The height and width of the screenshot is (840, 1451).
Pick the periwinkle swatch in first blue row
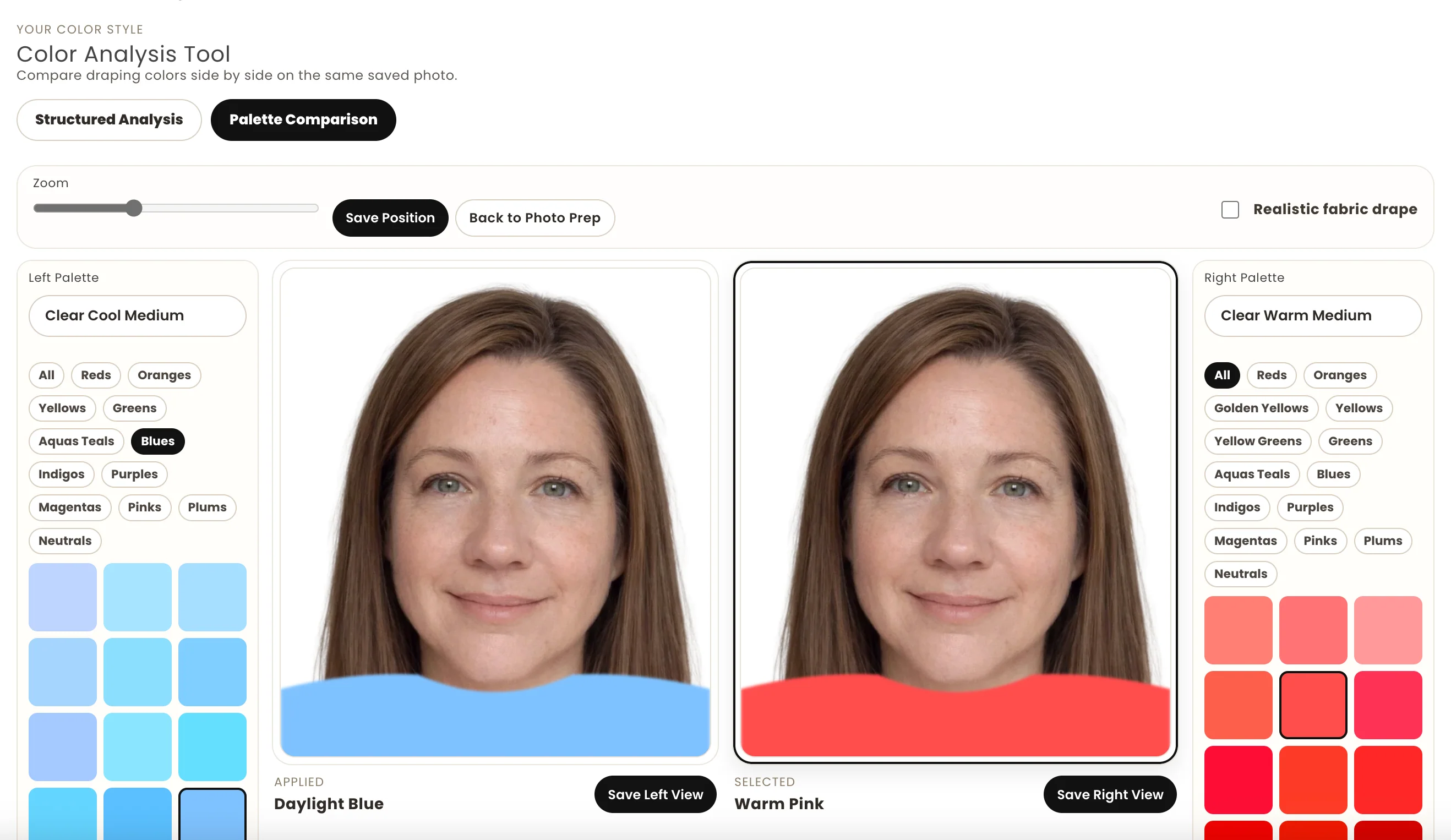(62, 597)
